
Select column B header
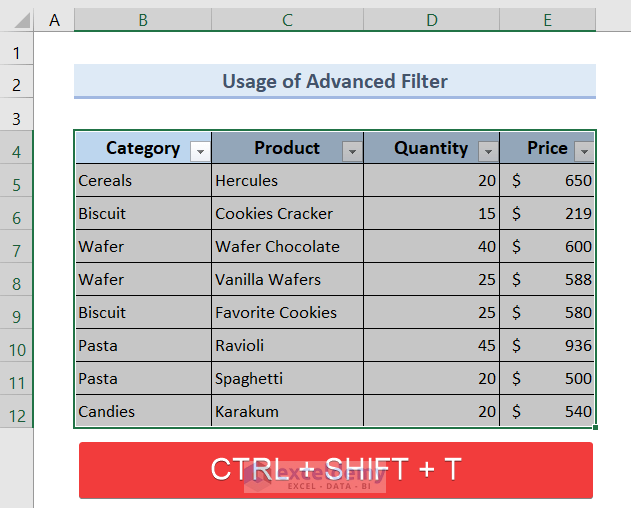142,20
